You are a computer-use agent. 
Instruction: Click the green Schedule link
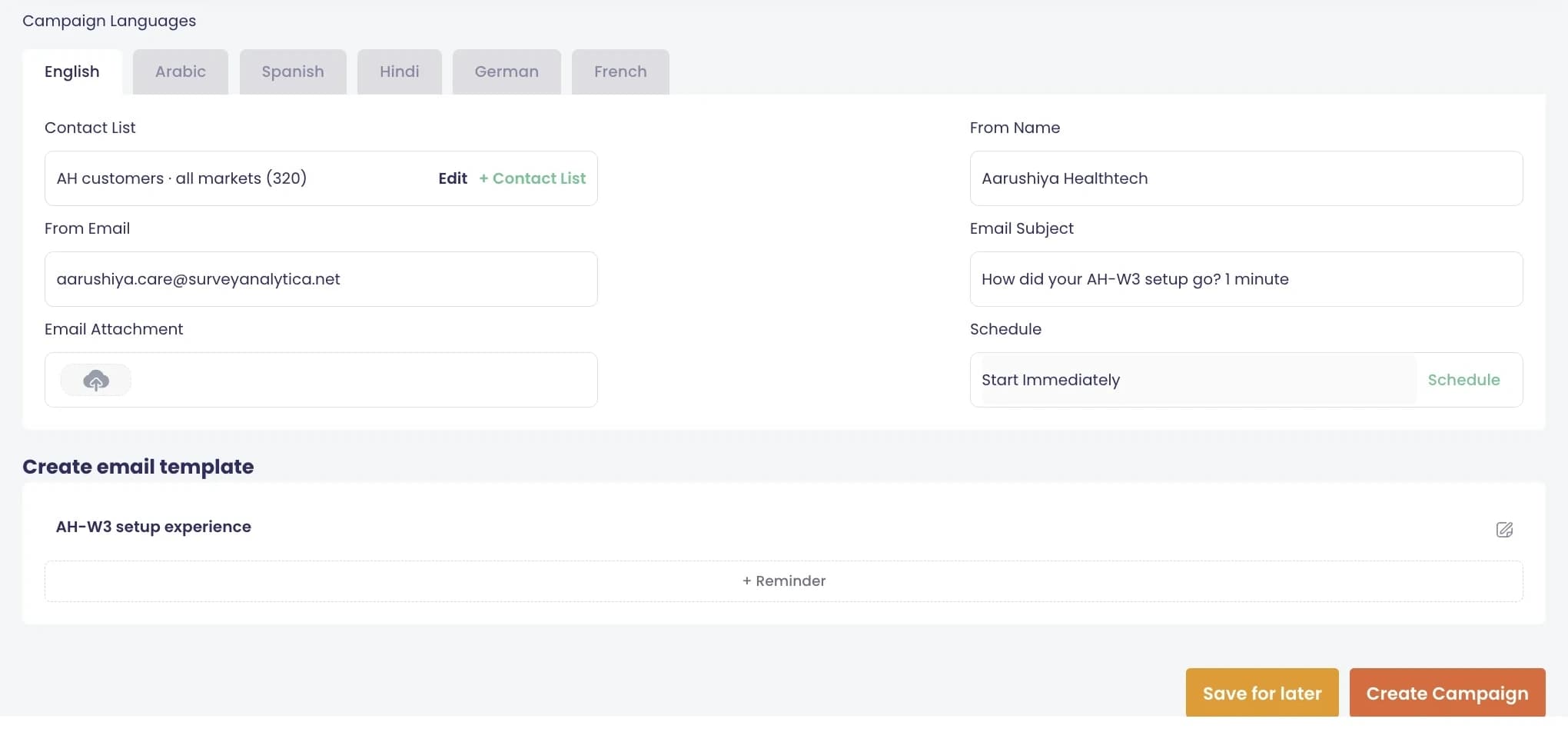1463,380
